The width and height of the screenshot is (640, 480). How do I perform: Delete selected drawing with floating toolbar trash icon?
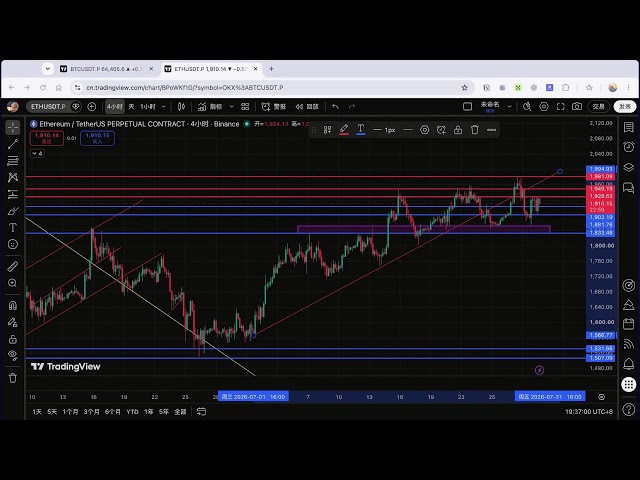474,130
